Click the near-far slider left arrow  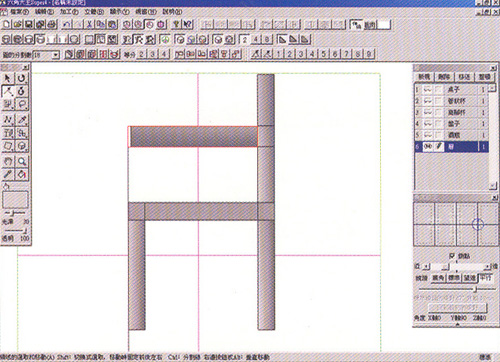point(426,267)
